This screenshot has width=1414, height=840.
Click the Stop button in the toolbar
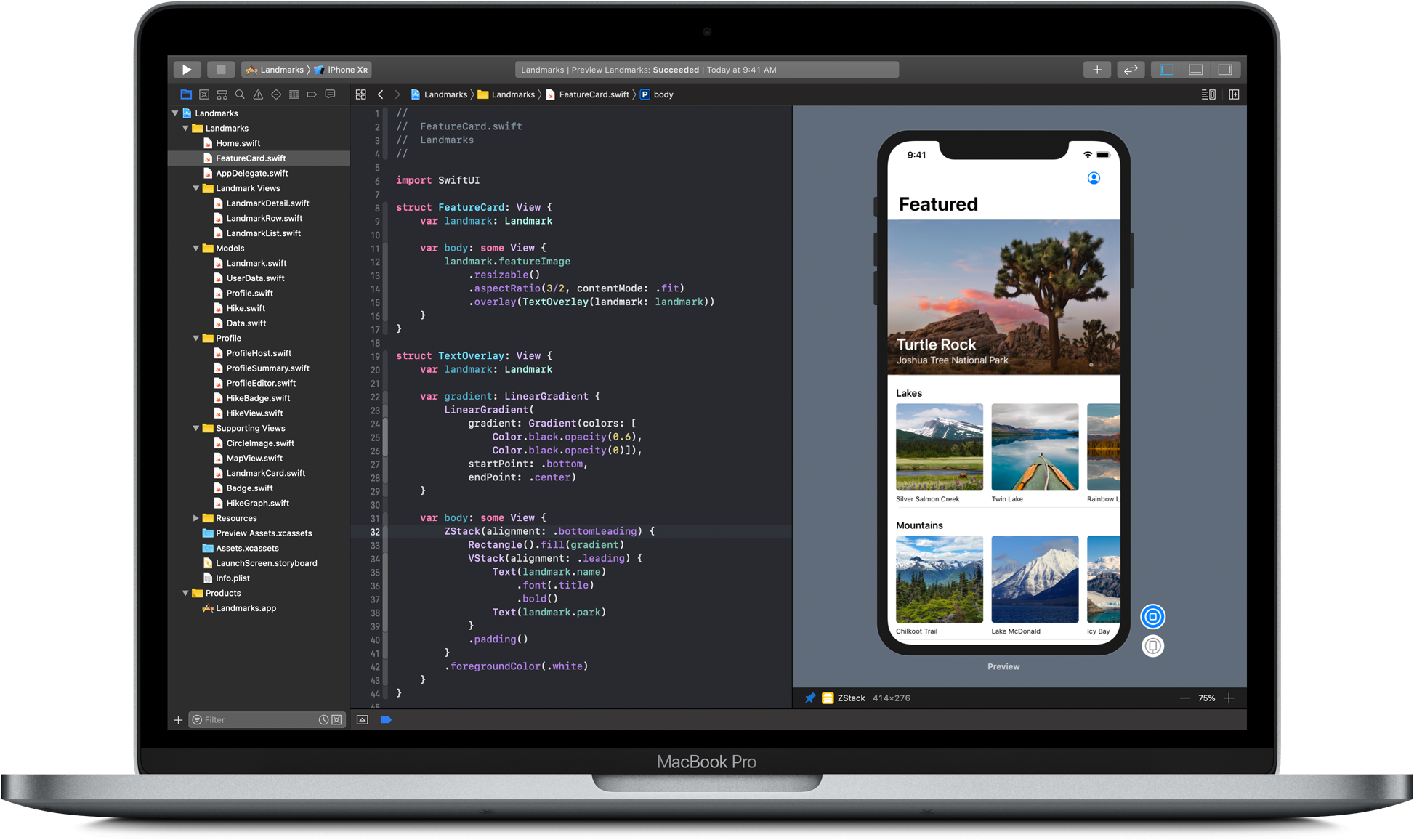click(x=220, y=70)
